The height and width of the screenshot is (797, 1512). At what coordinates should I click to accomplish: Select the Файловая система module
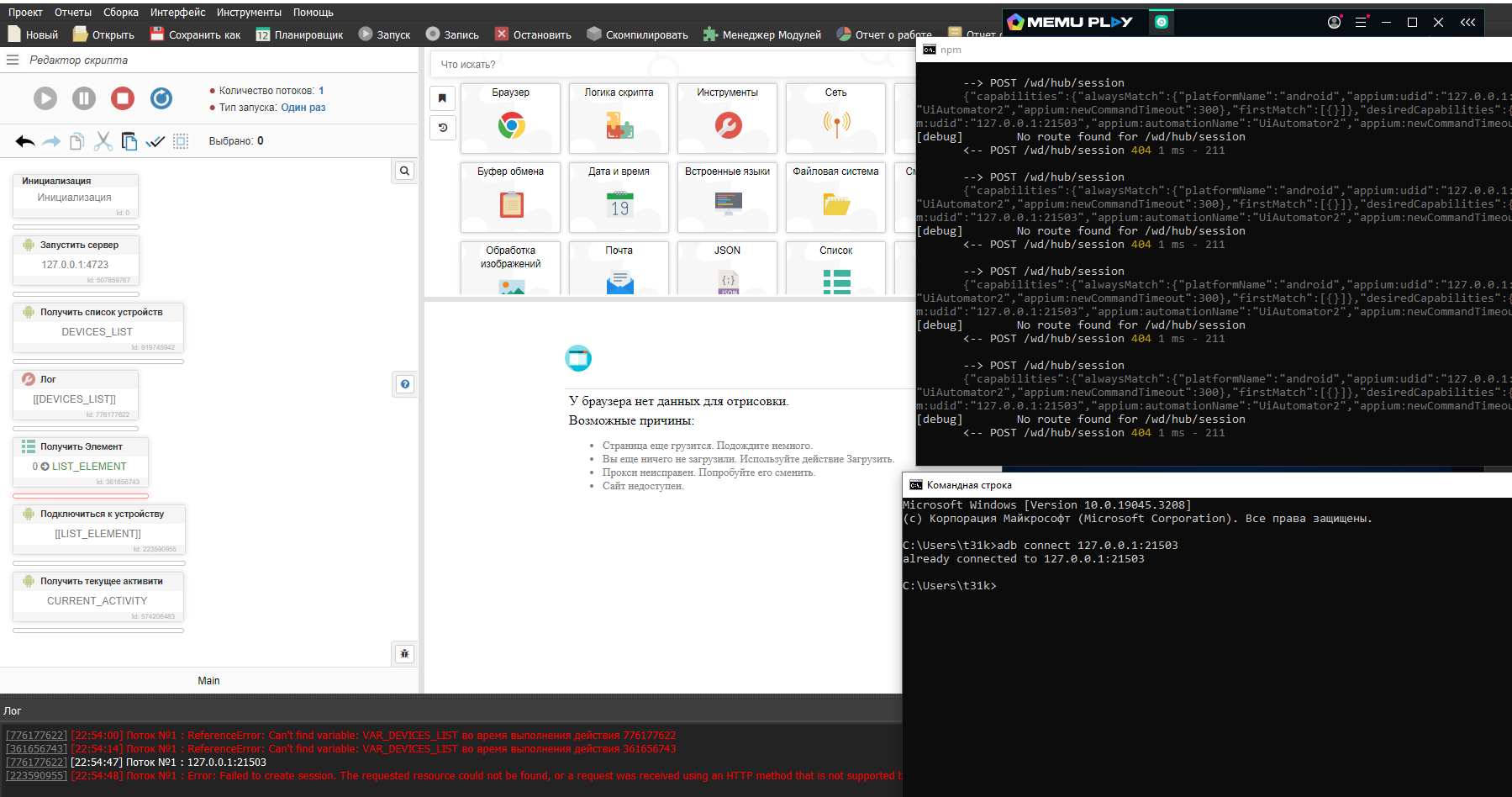835,197
